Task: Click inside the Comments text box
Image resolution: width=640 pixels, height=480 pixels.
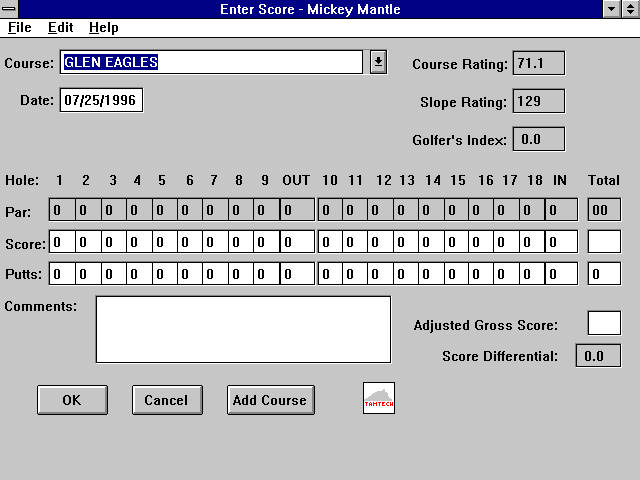Action: point(243,329)
